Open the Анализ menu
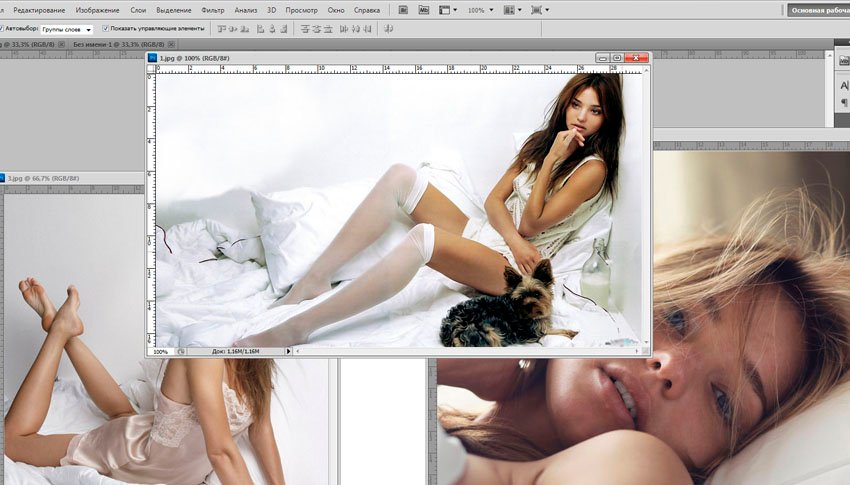Screen dimensions: 850x485 246,10
